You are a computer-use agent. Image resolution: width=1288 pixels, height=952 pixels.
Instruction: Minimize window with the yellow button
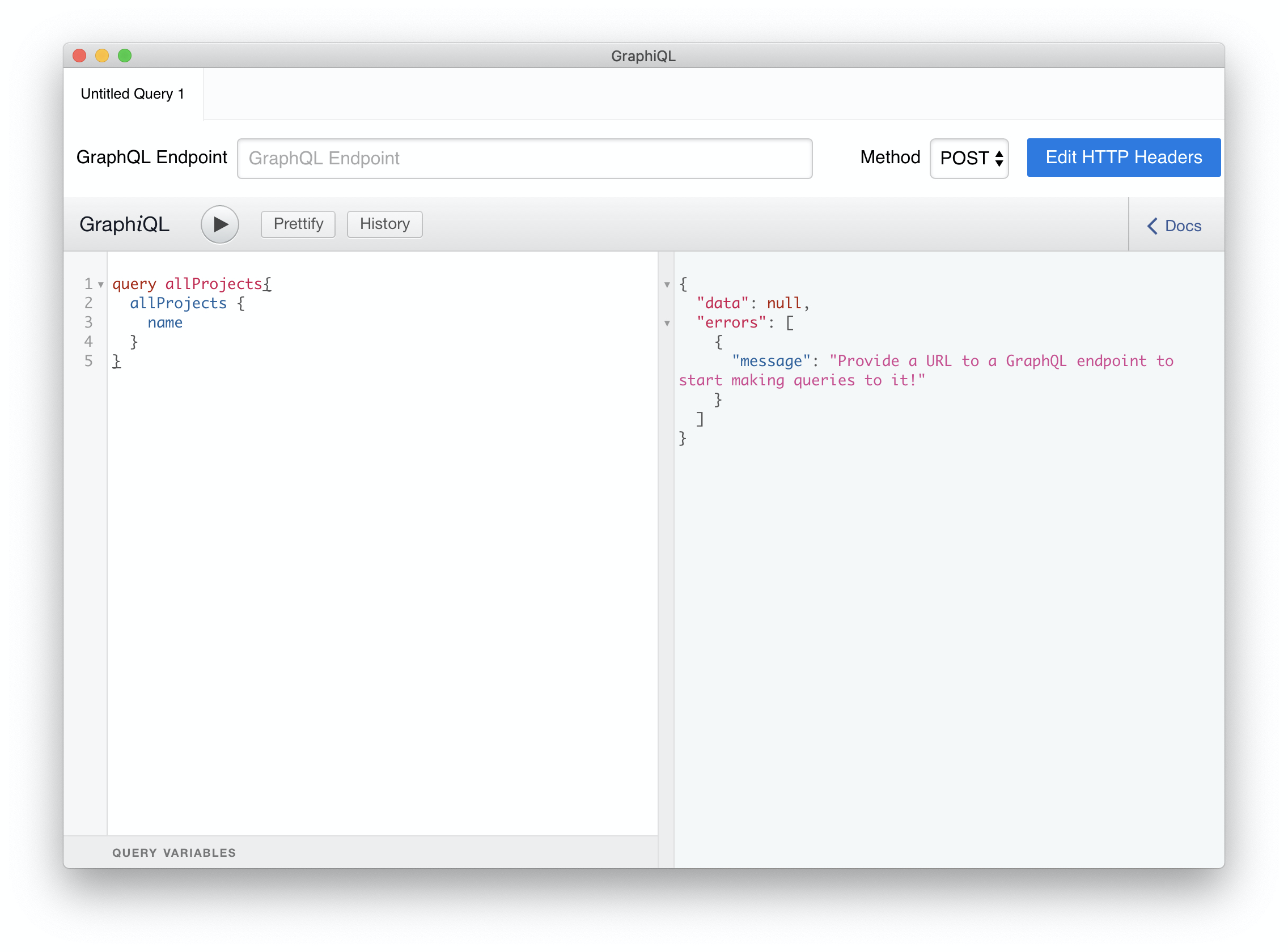pos(102,56)
